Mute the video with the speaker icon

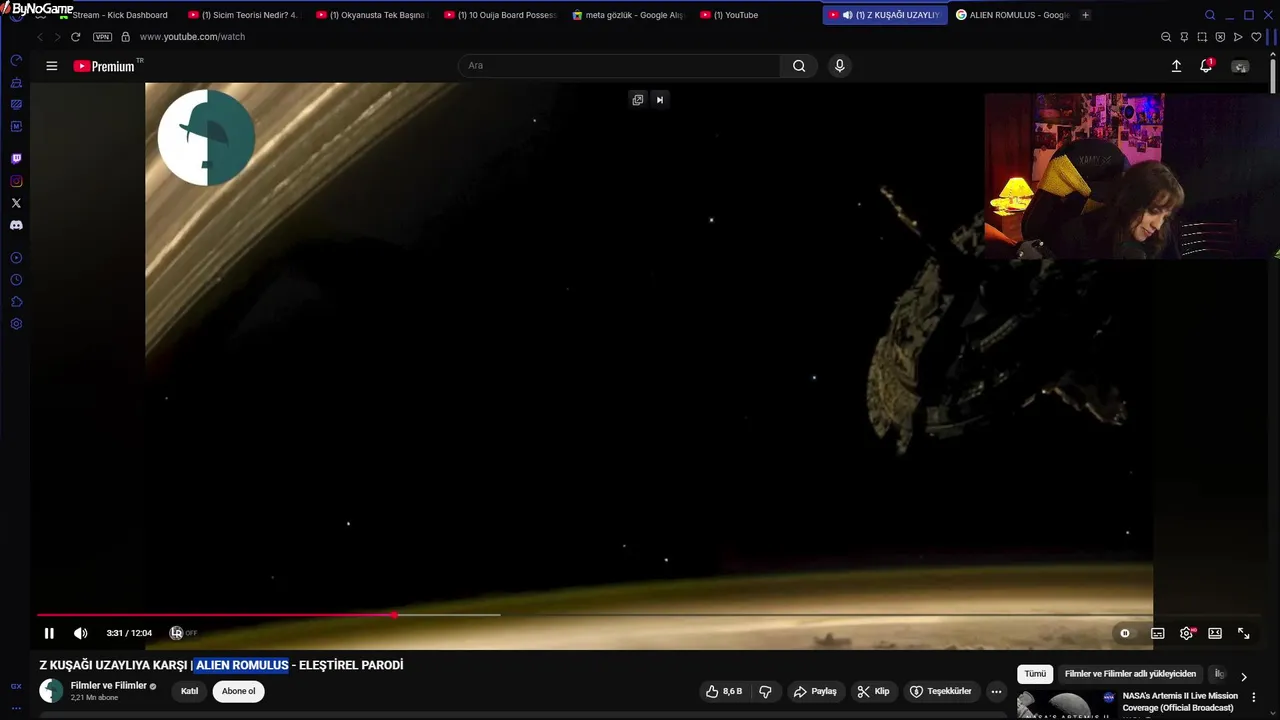[x=81, y=633]
